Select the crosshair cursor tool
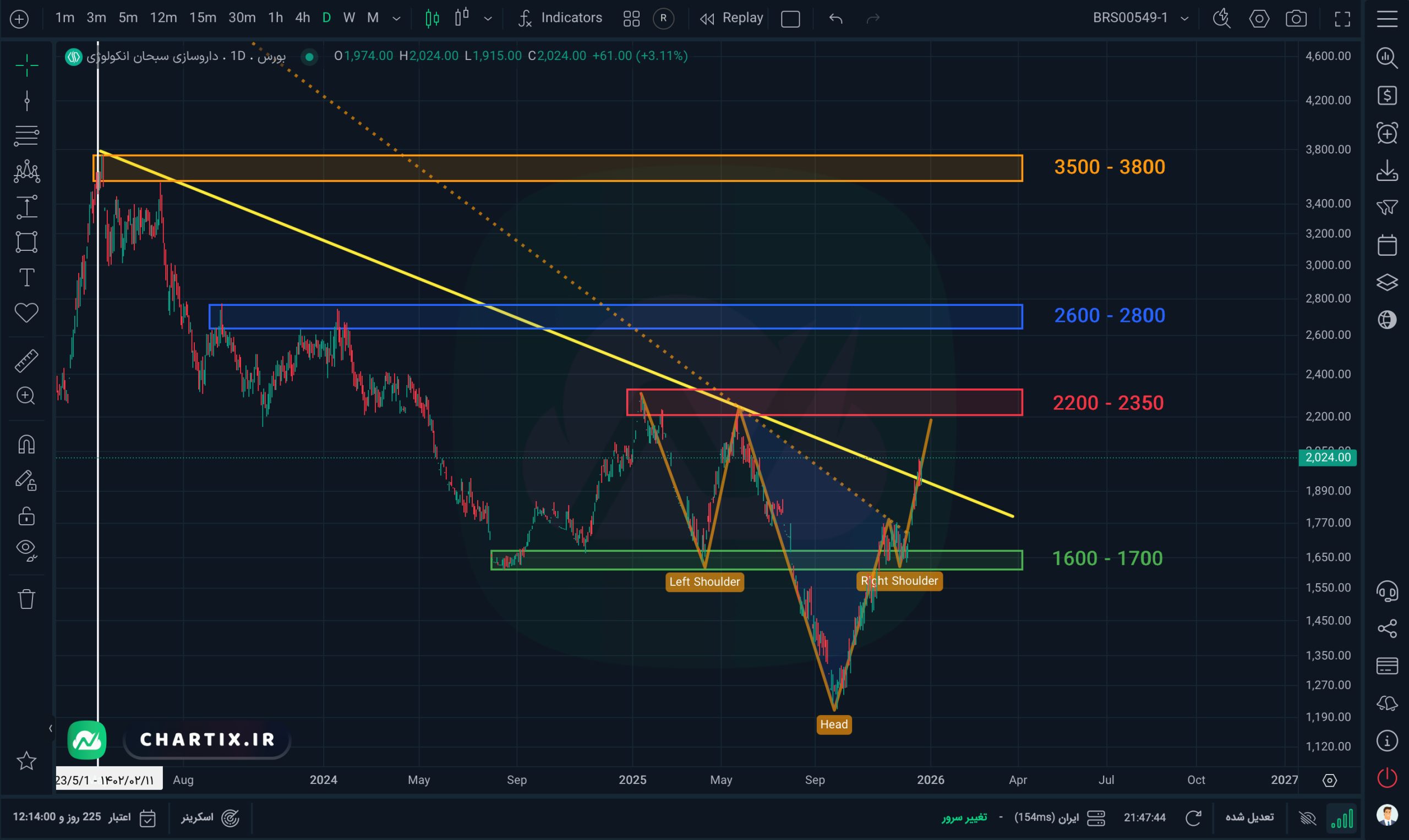 click(26, 66)
